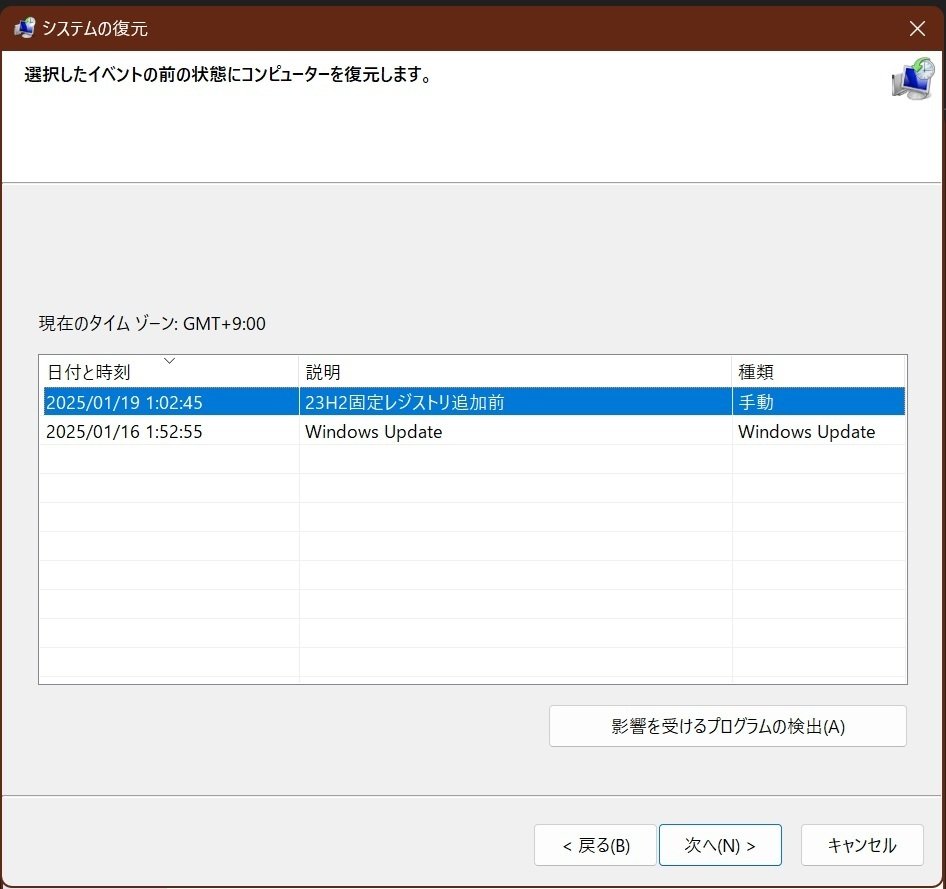This screenshot has height=889, width=946.
Task: Go back with the 戻る(B) button
Action: [x=595, y=845]
